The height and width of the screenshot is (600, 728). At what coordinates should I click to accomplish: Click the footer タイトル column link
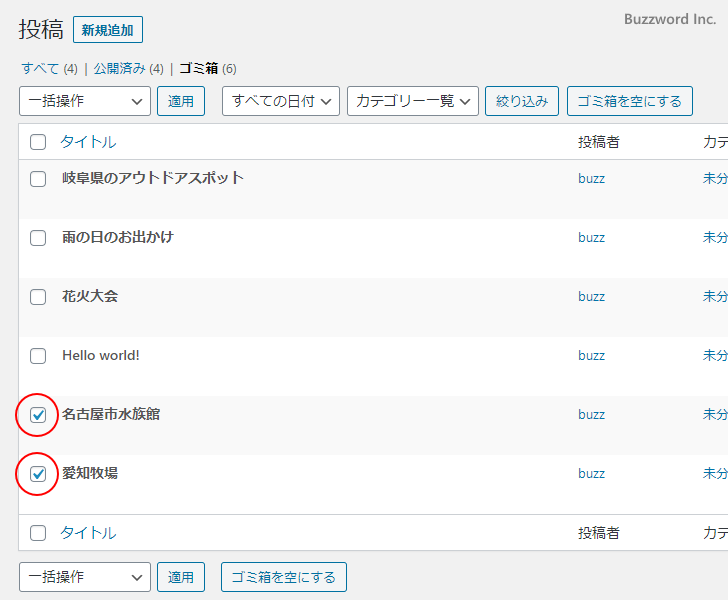(x=88, y=533)
